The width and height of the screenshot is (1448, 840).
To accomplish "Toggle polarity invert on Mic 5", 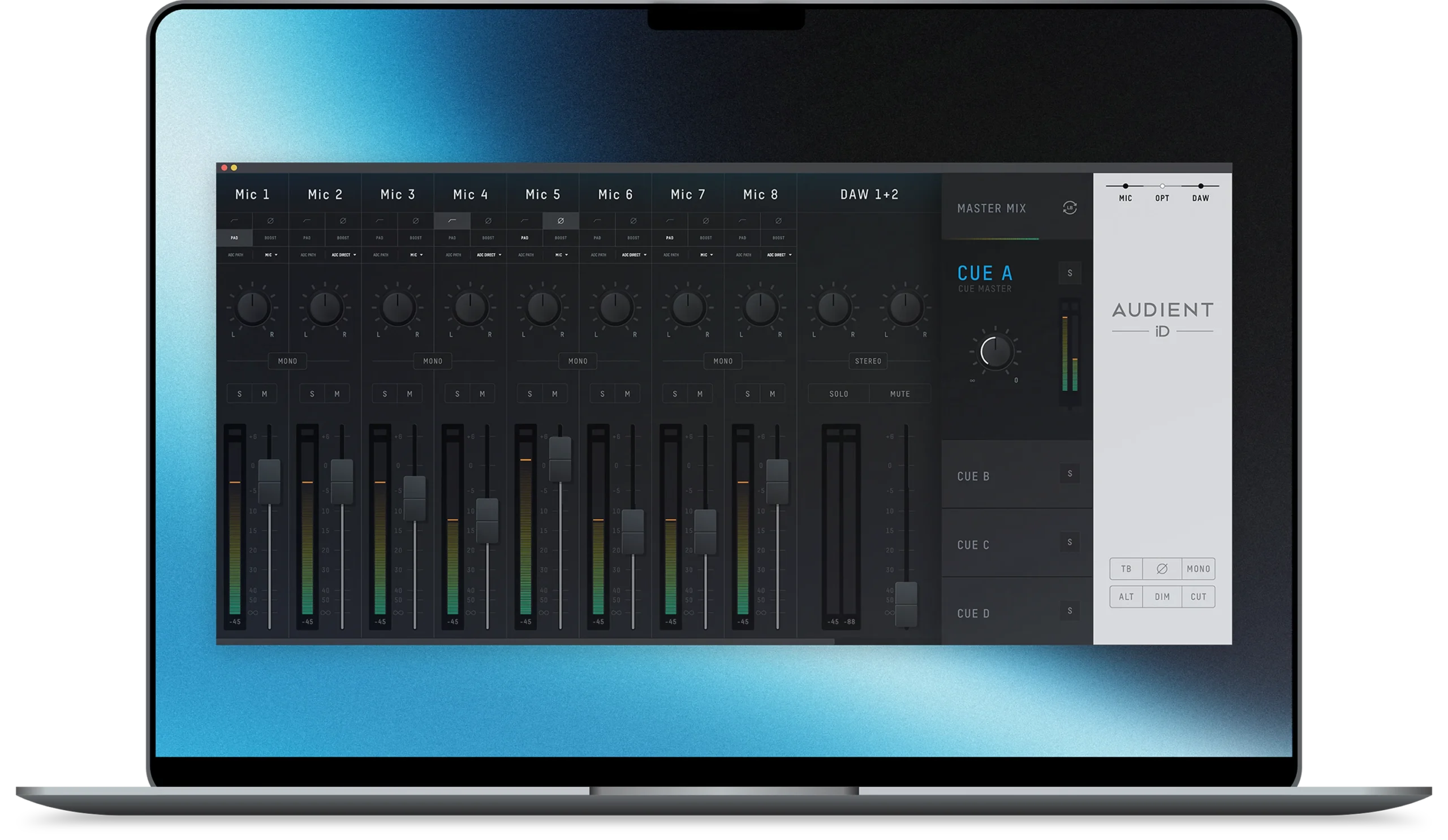I will [x=562, y=221].
